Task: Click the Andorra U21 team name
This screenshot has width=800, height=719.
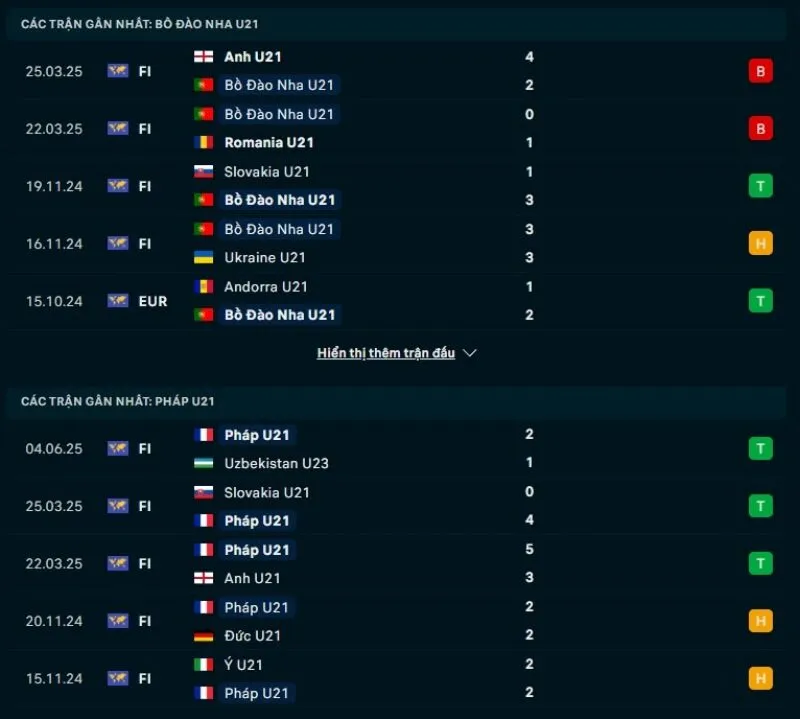Action: click(265, 287)
